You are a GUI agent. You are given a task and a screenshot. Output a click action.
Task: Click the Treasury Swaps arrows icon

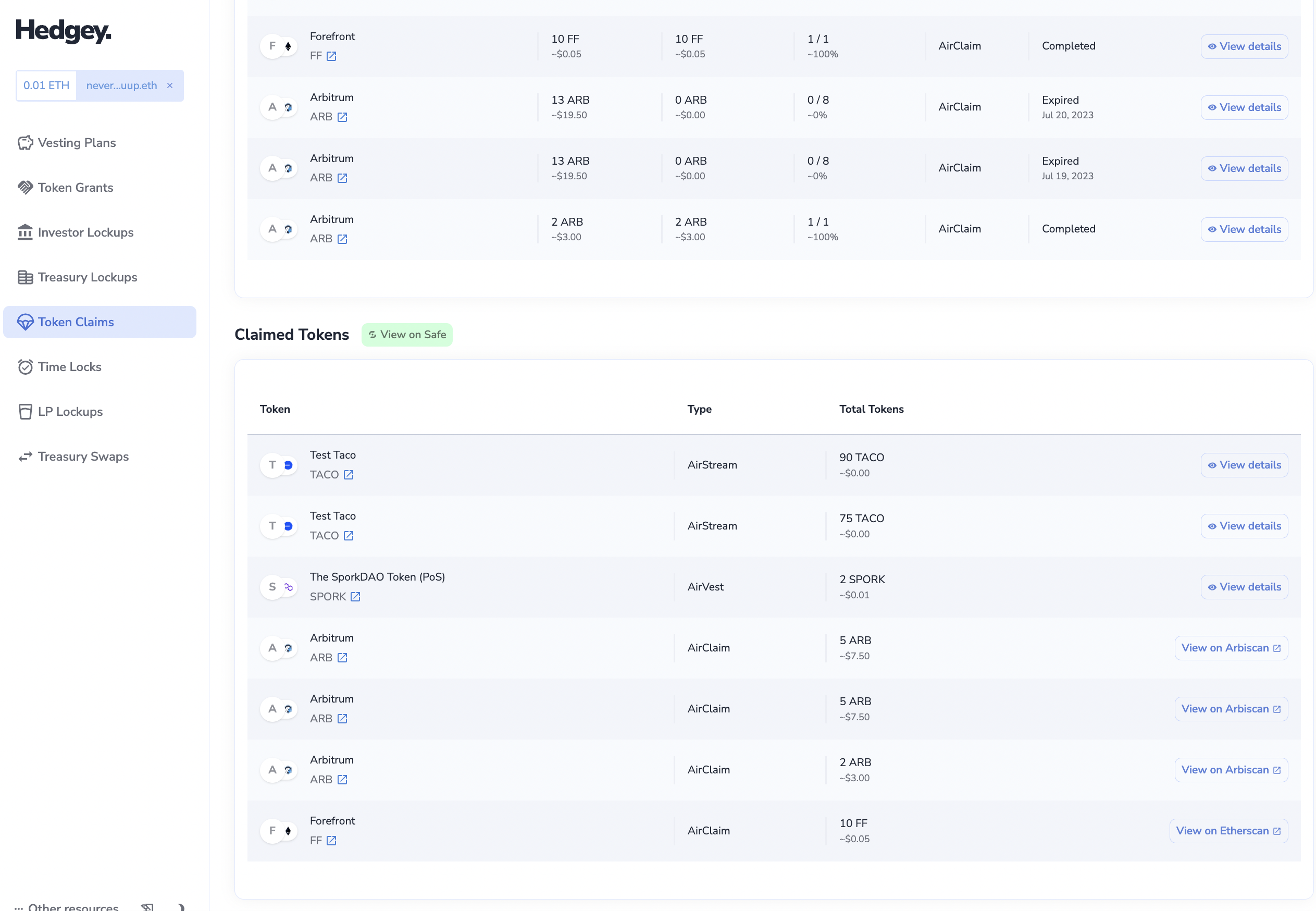tap(25, 457)
